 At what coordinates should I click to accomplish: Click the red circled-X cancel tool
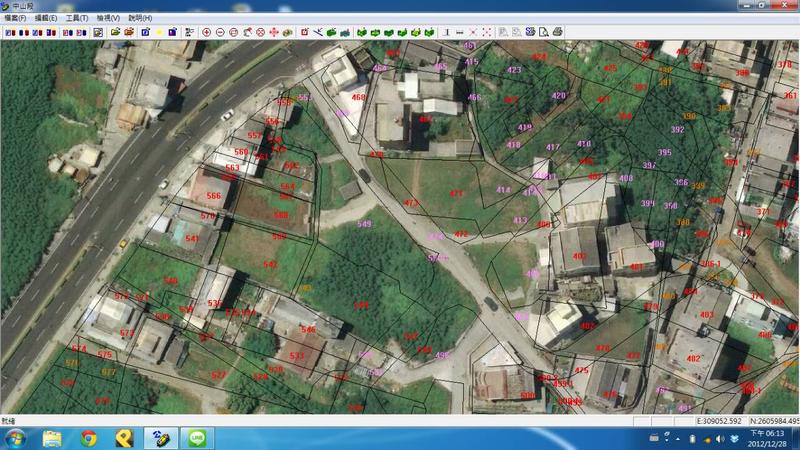click(260, 32)
